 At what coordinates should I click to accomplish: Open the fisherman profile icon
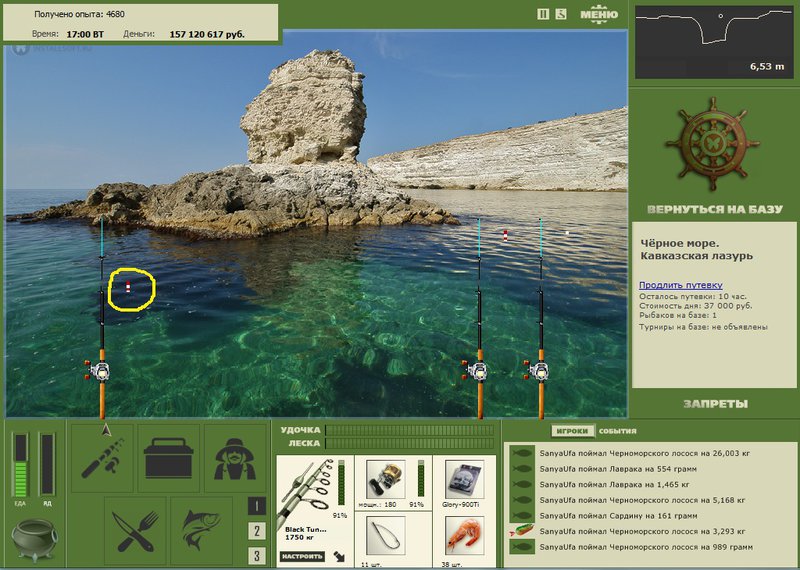[235, 458]
